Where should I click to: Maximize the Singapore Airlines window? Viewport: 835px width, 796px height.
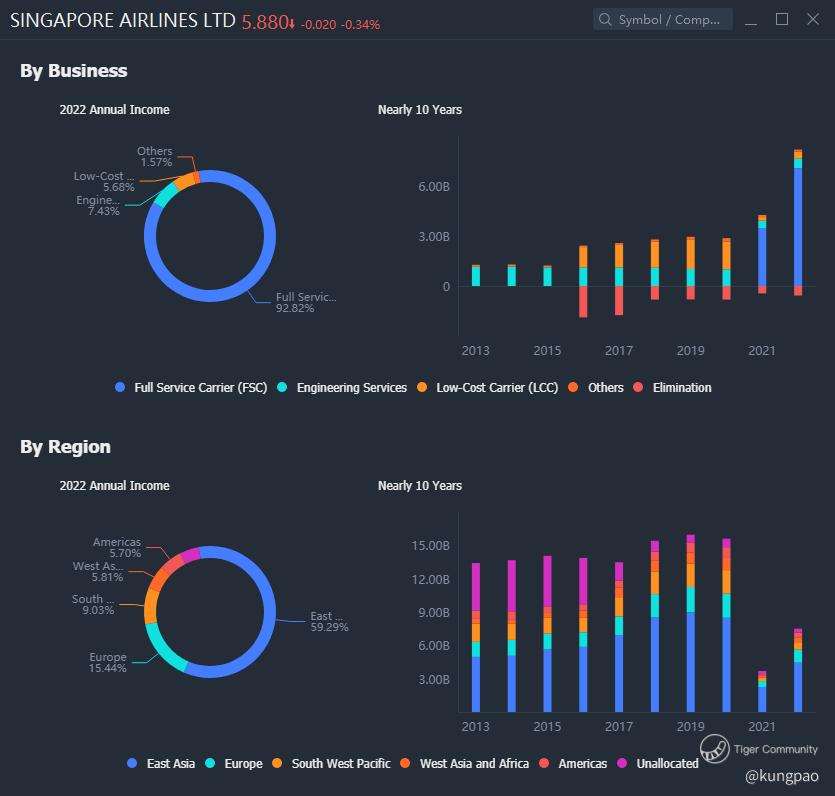coord(782,20)
